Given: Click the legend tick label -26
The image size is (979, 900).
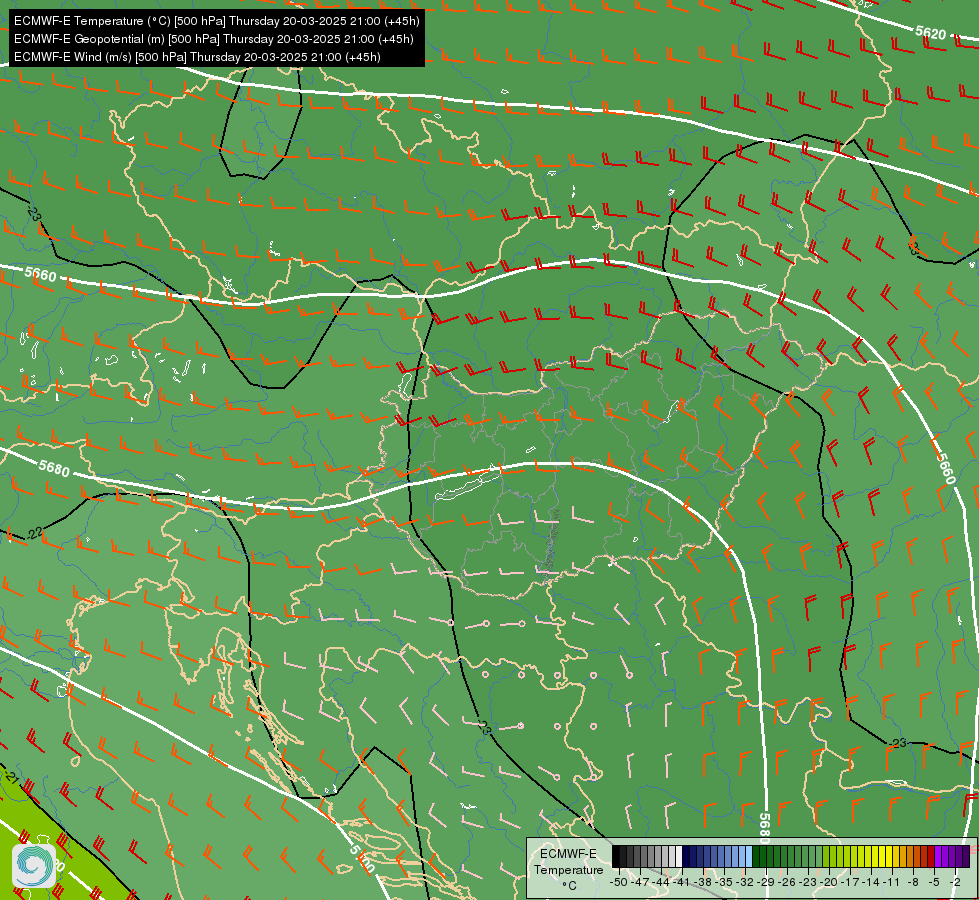Looking at the screenshot, I should coord(787,883).
